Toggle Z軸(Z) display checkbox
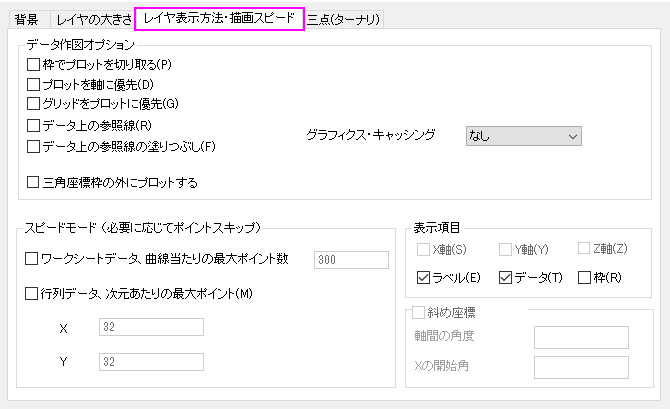Viewport: 670px width, 409px height. [584, 248]
